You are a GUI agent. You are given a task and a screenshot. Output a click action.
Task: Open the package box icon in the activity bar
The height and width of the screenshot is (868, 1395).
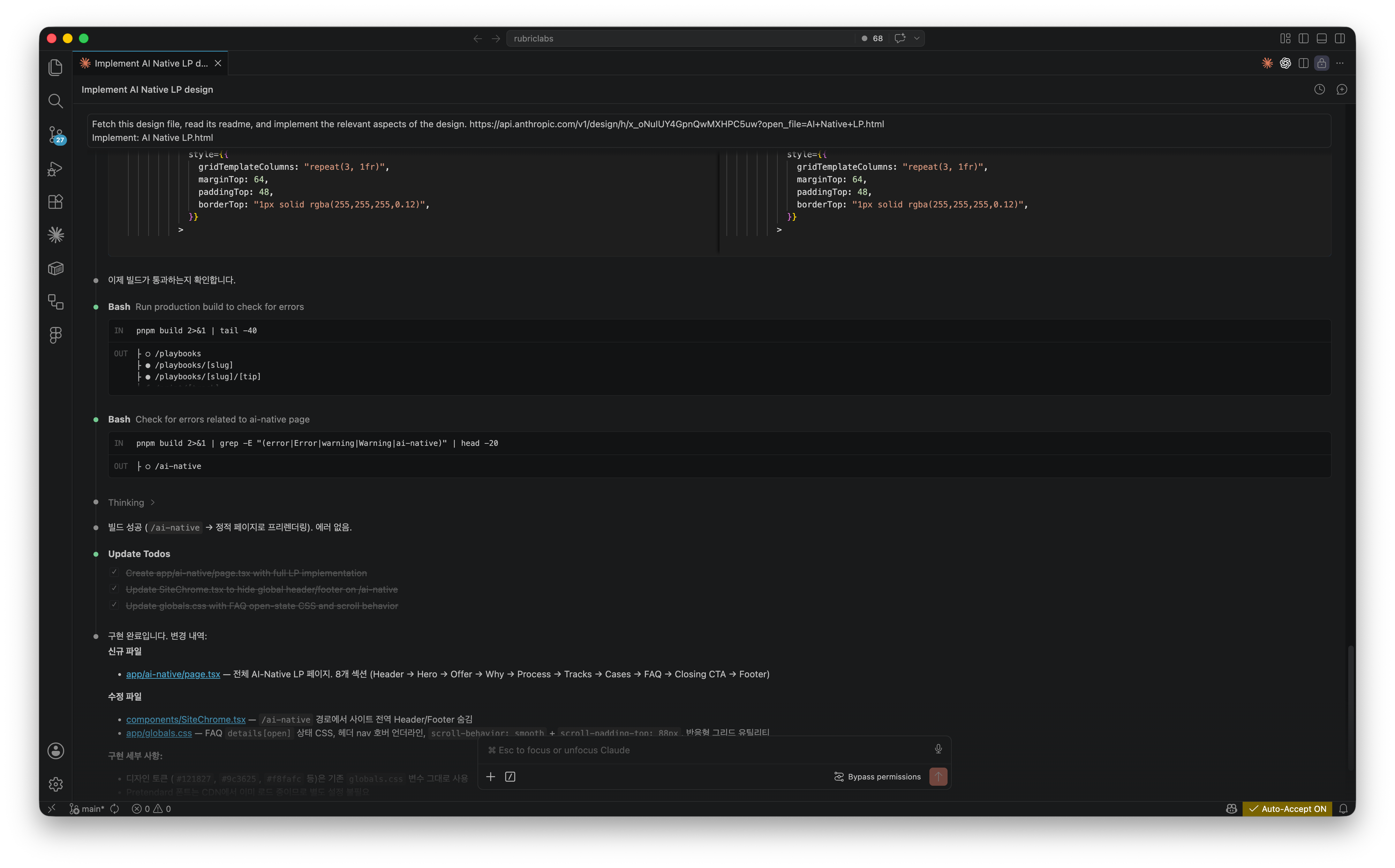(x=56, y=268)
